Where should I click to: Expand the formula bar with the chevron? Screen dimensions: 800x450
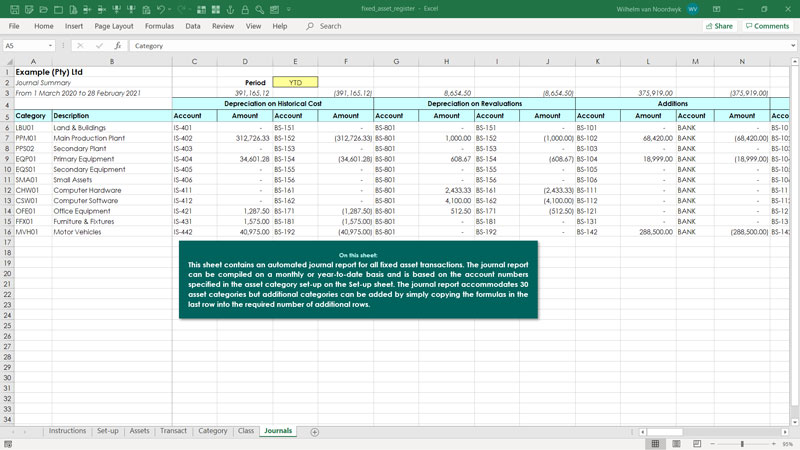tap(793, 46)
